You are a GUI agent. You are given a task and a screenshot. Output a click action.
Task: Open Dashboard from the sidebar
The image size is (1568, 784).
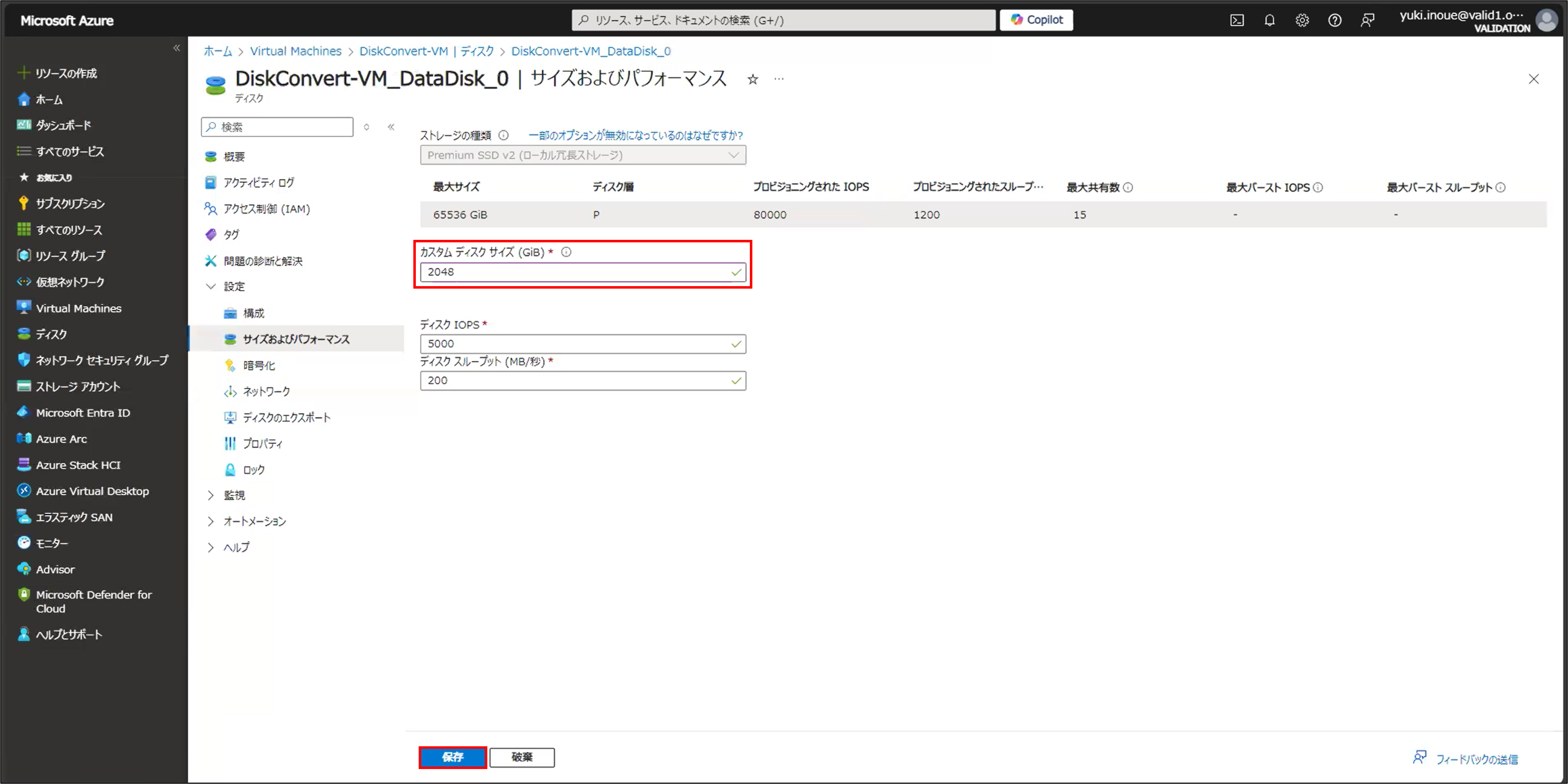[x=54, y=125]
